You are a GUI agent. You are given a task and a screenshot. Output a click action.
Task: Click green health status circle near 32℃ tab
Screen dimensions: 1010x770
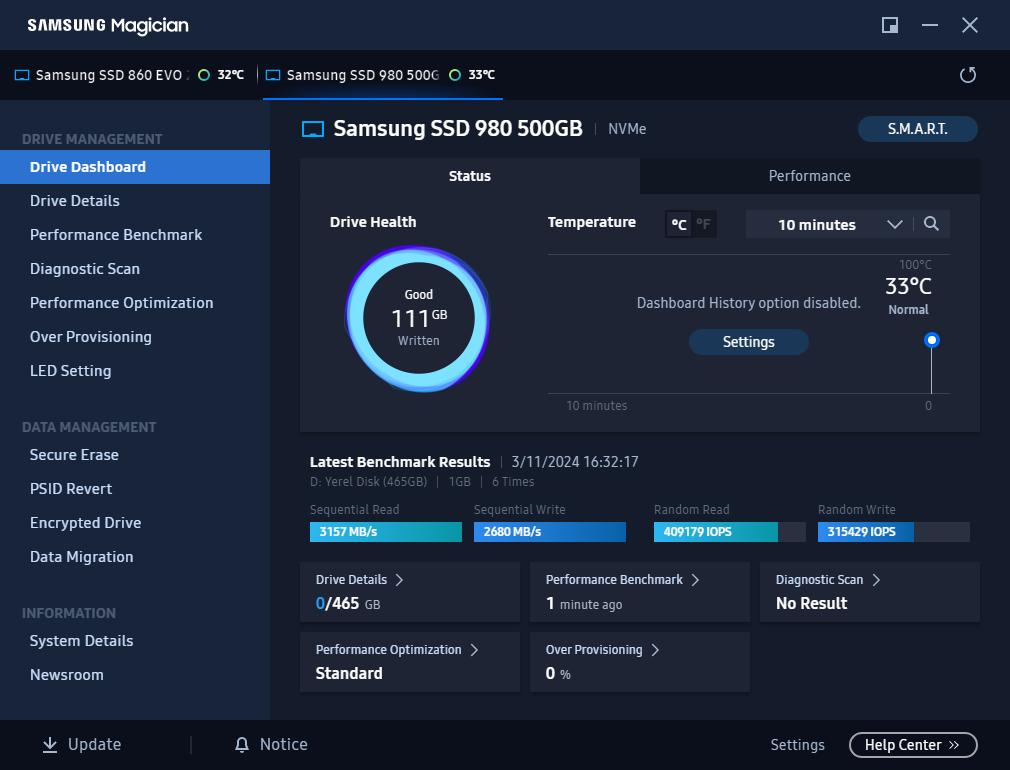click(x=204, y=75)
